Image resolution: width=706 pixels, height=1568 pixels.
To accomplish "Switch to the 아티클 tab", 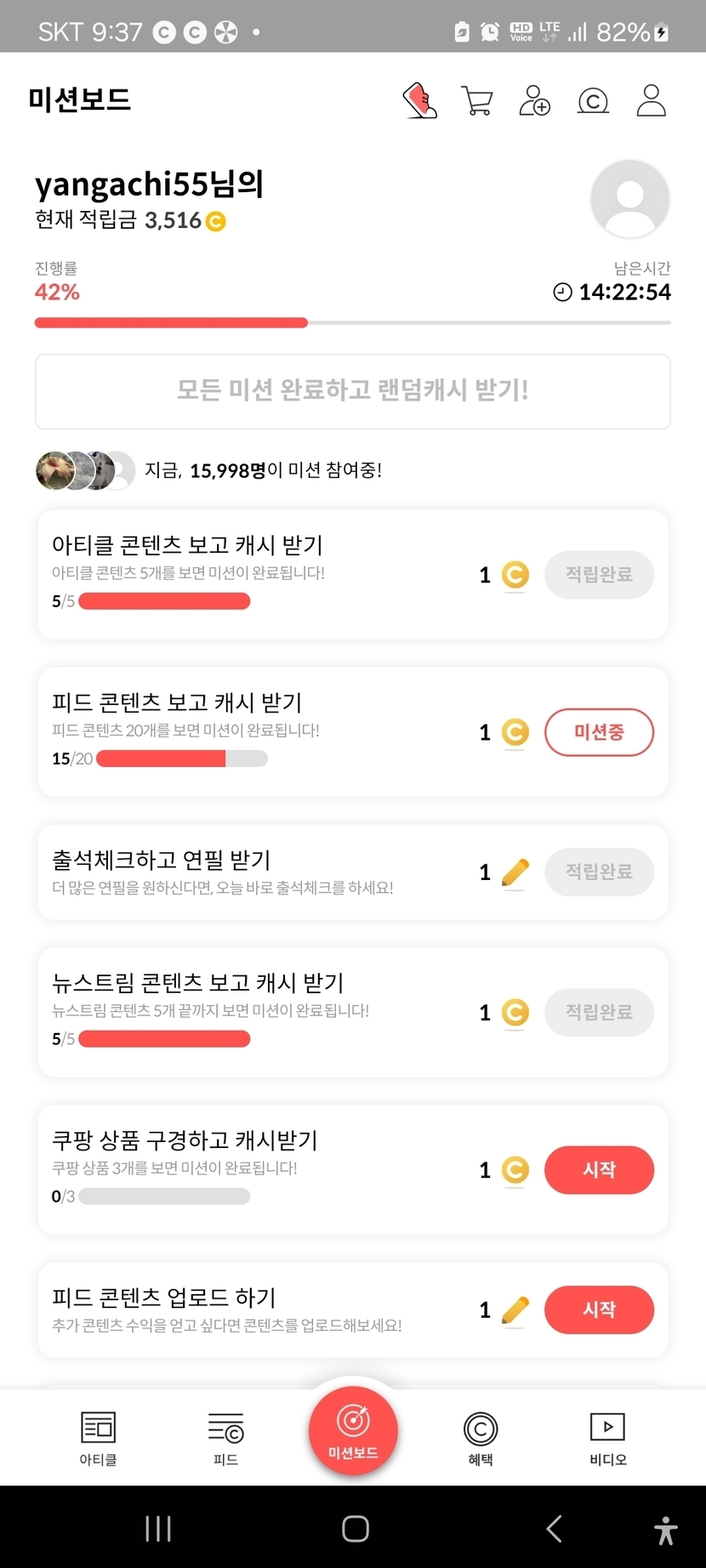I will [x=98, y=1438].
